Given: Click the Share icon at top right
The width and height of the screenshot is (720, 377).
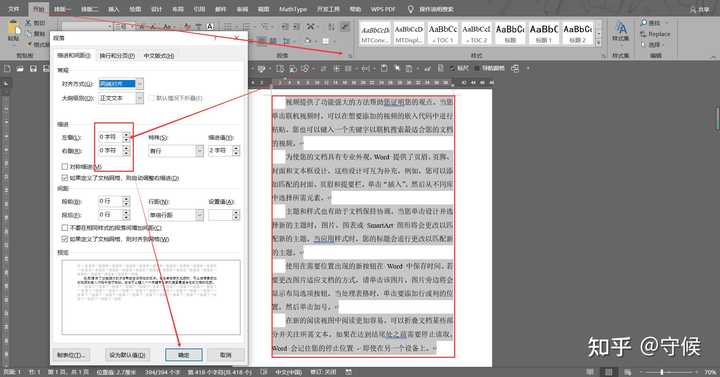Looking at the screenshot, I should [x=693, y=9].
